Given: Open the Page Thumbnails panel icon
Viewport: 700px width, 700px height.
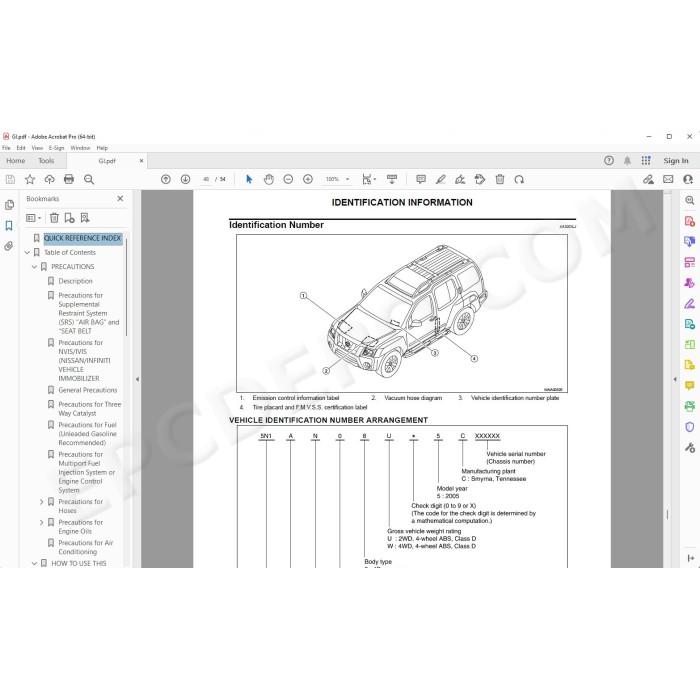Looking at the screenshot, I should [x=9, y=205].
